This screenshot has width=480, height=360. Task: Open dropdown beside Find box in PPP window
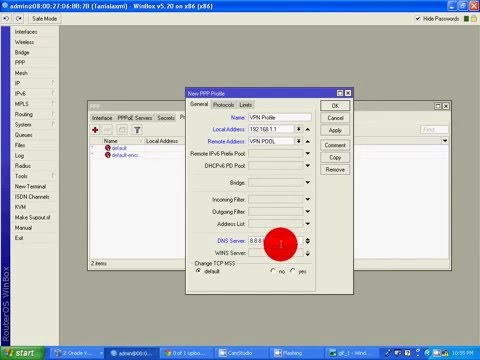[x=445, y=141]
